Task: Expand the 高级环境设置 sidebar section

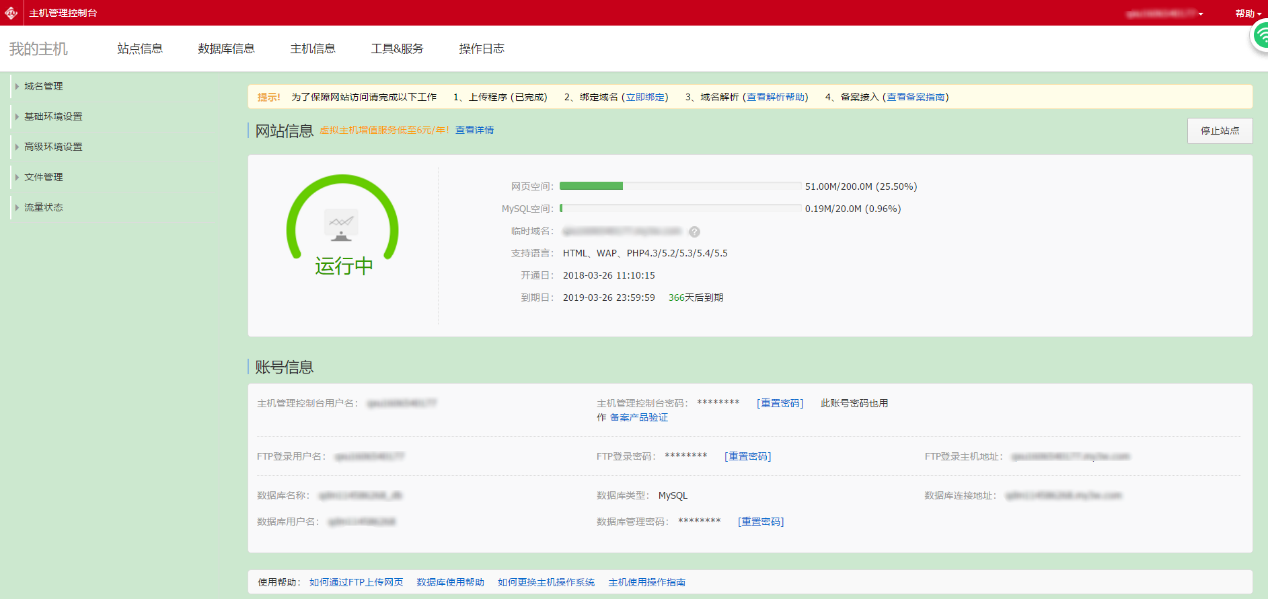Action: 52,145
